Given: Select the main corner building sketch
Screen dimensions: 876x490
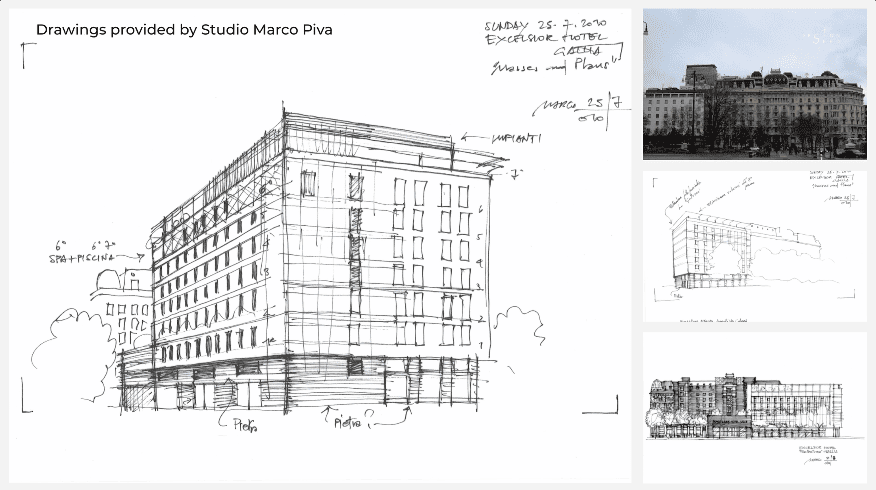Looking at the screenshot, I should [x=320, y=246].
